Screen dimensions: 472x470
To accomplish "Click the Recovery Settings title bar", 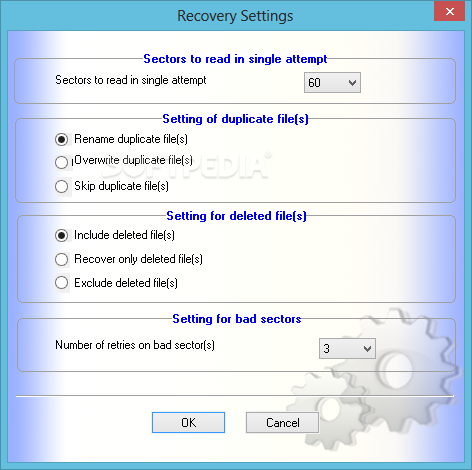I will [x=235, y=16].
